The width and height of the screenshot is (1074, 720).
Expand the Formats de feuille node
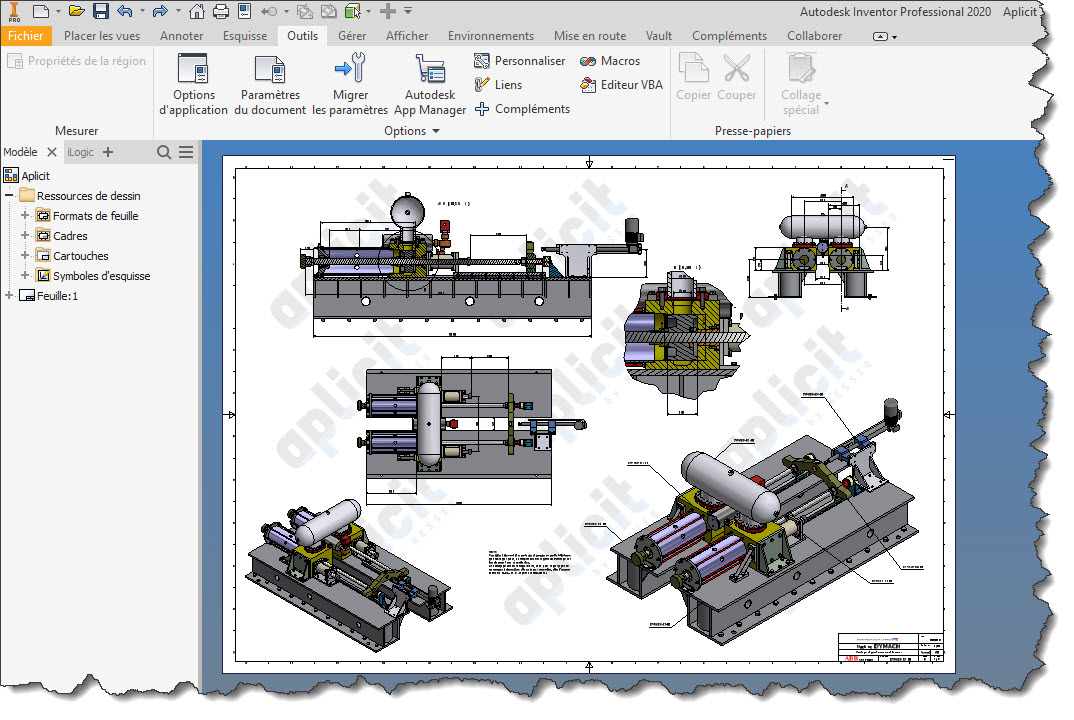coord(26,216)
